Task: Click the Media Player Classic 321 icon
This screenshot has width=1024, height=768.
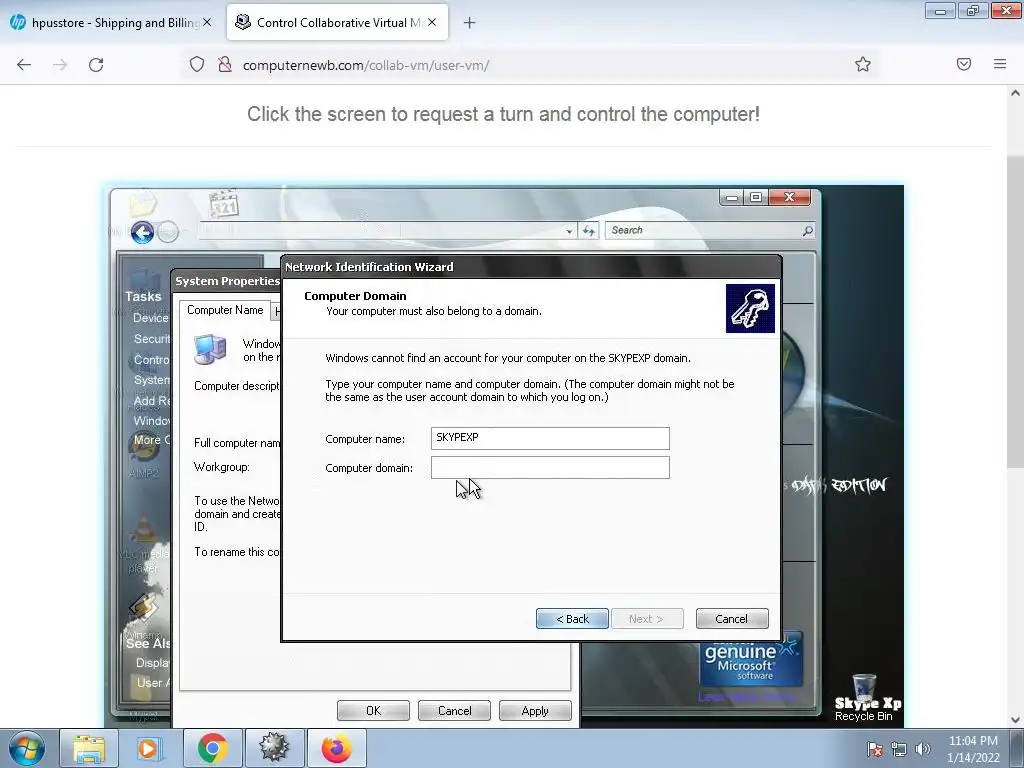Action: coord(224,204)
